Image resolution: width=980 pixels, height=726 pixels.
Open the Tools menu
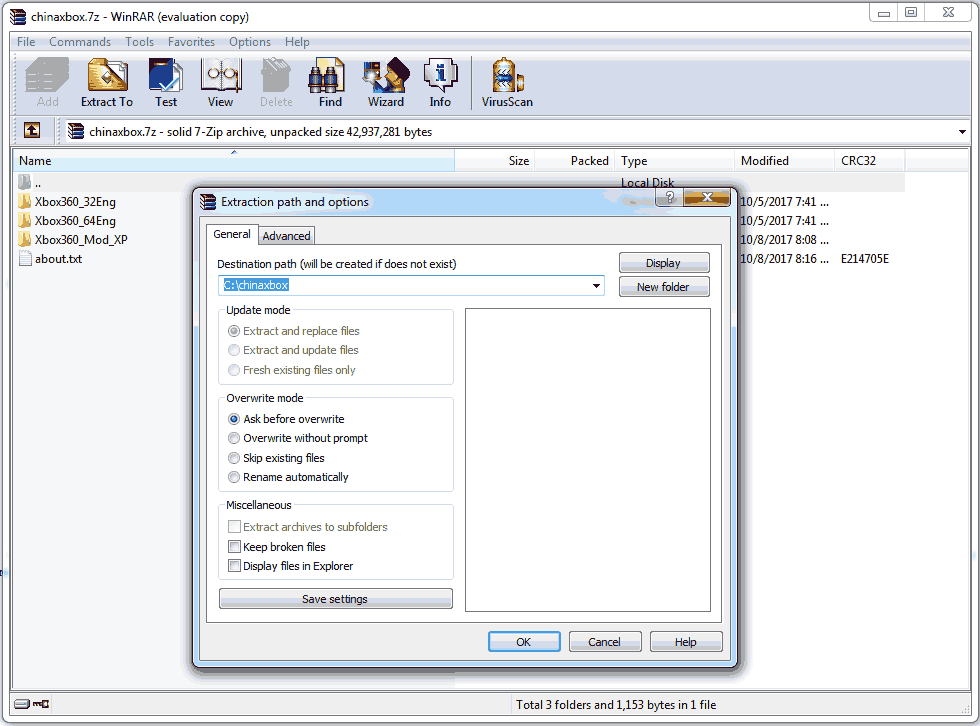tap(139, 42)
